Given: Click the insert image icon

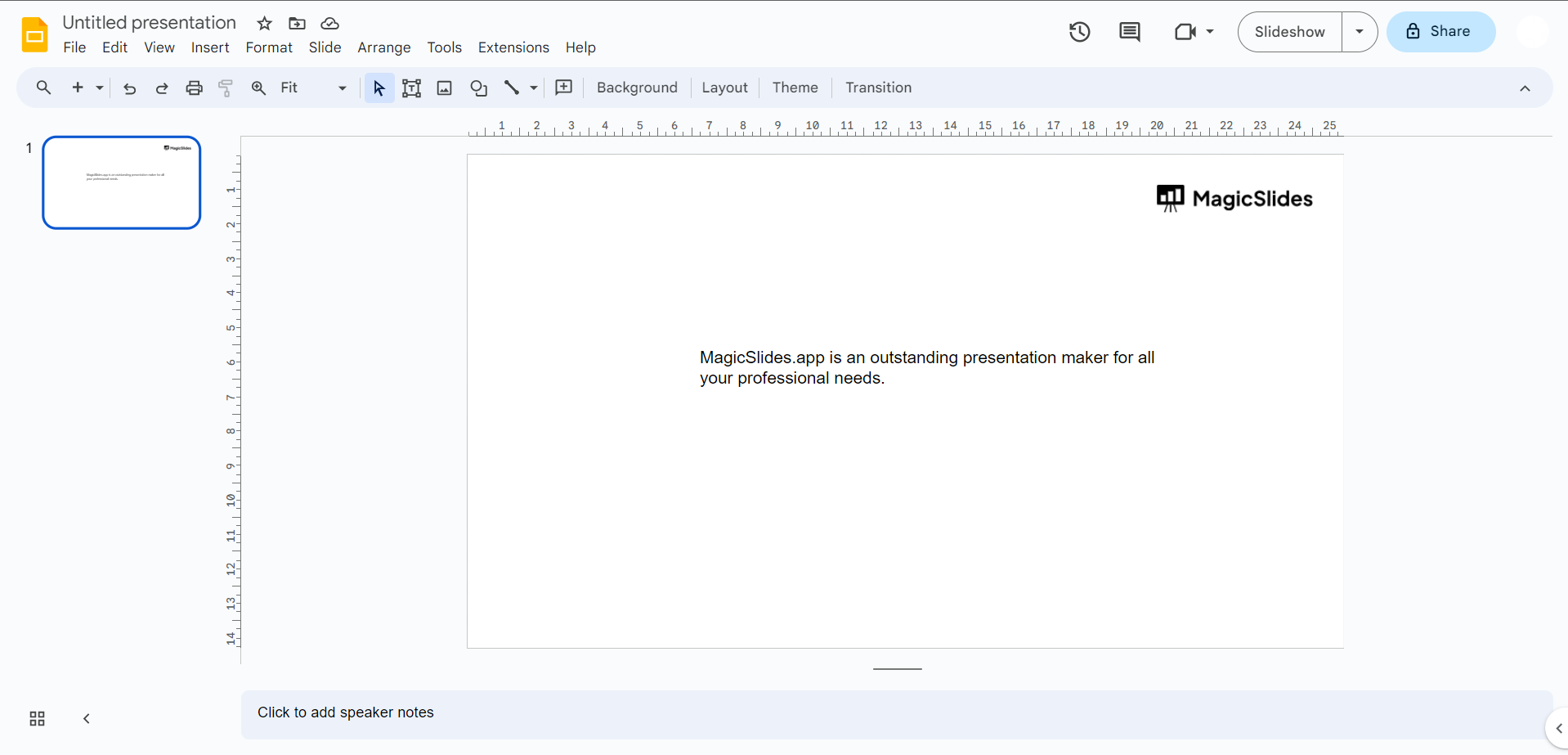Looking at the screenshot, I should [x=445, y=88].
